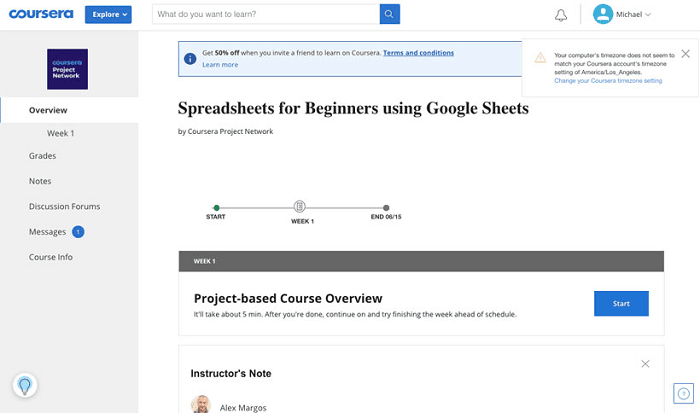Click the lightbulb hint icon
The image size is (700, 413).
point(25,385)
